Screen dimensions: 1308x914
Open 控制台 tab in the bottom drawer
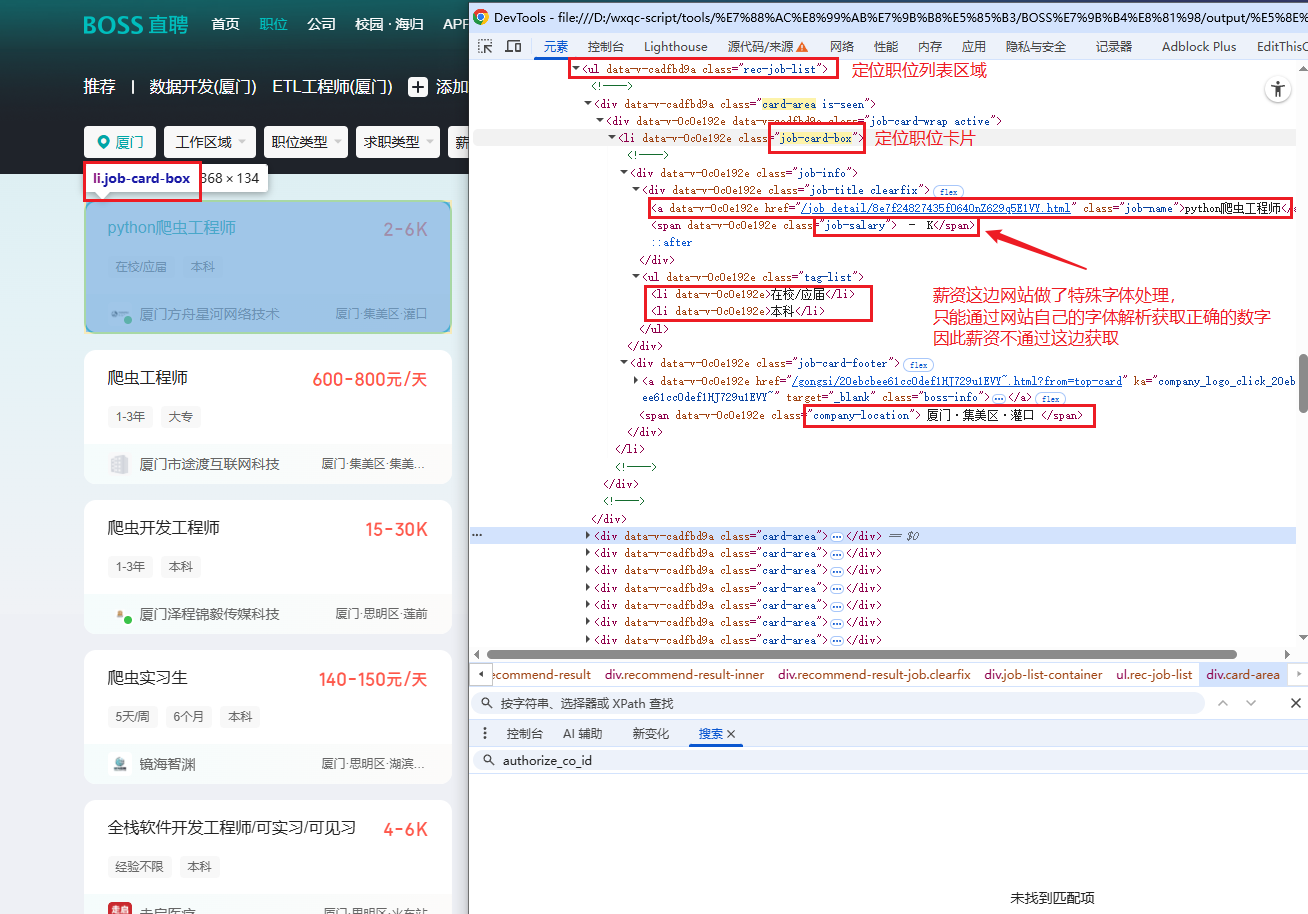point(524,734)
